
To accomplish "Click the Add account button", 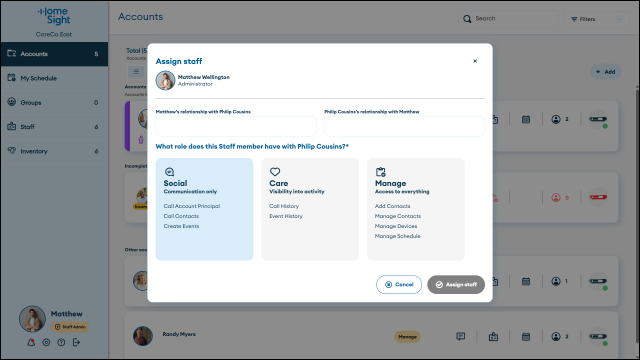I will 605,72.
